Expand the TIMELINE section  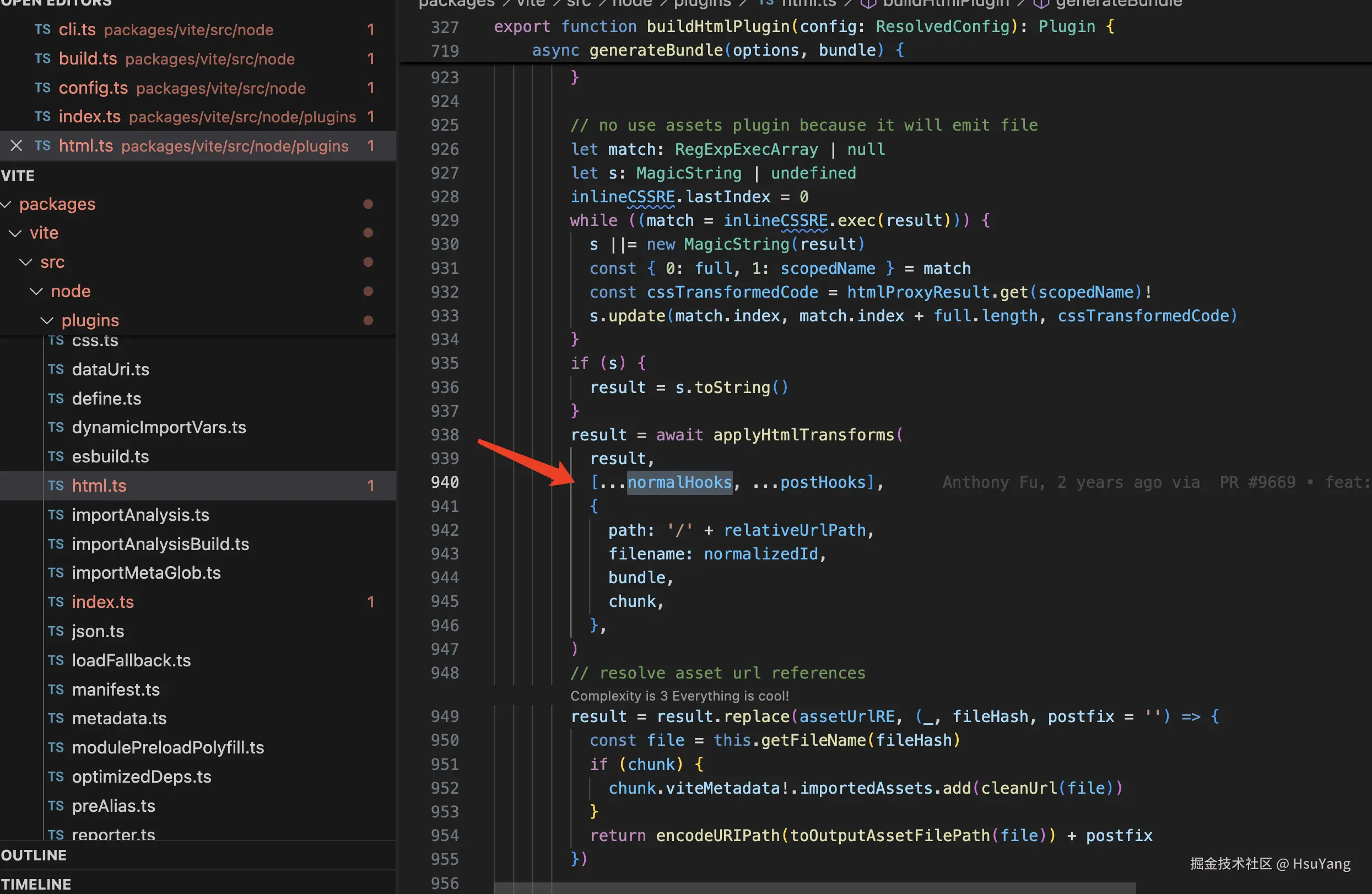pos(36,884)
